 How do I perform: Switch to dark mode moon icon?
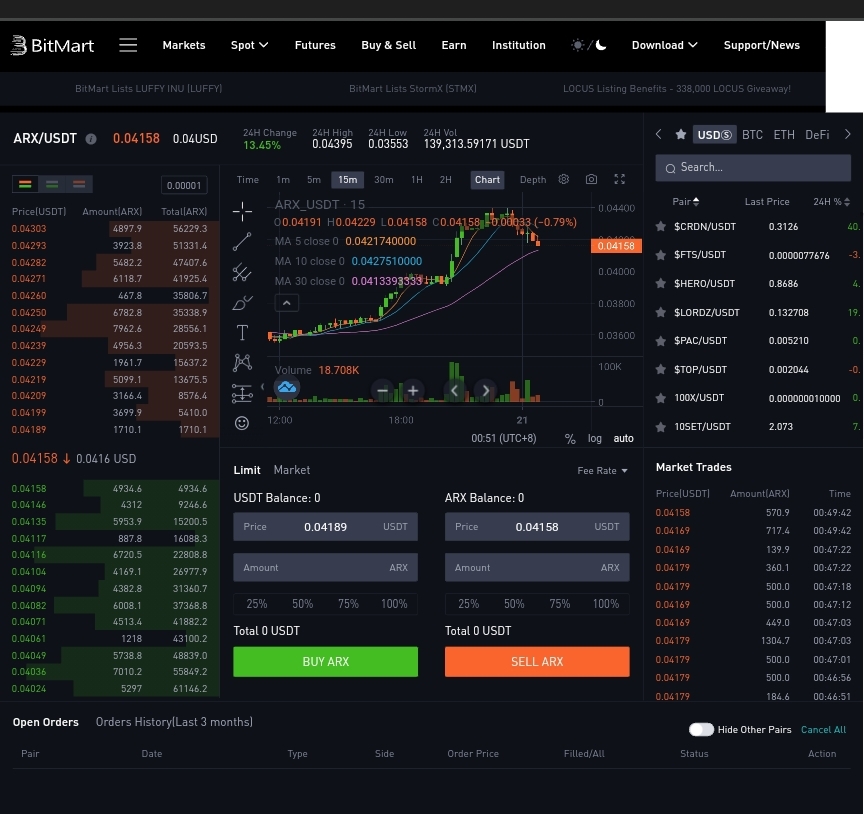pyautogui.click(x=601, y=45)
